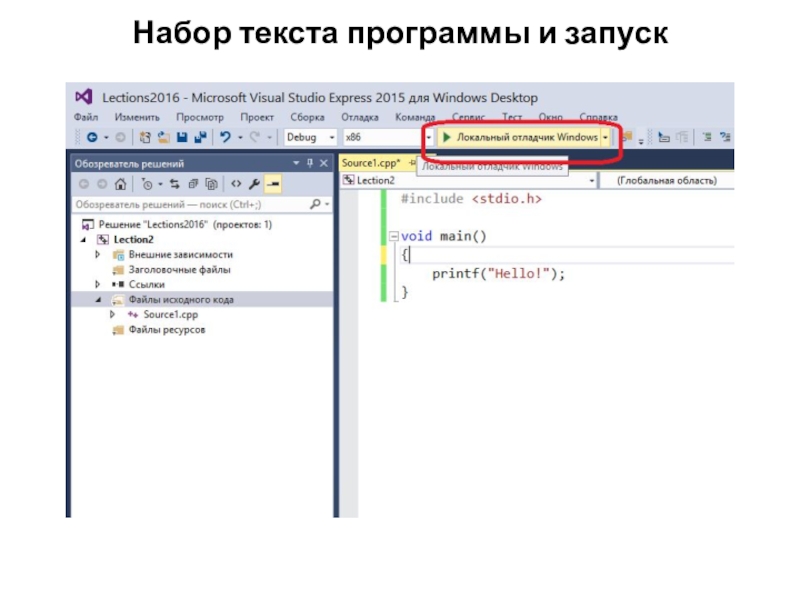Viewport: 800px width, 600px height.
Task: Click the View Code icon in Solution Explorer
Action: pos(236,184)
